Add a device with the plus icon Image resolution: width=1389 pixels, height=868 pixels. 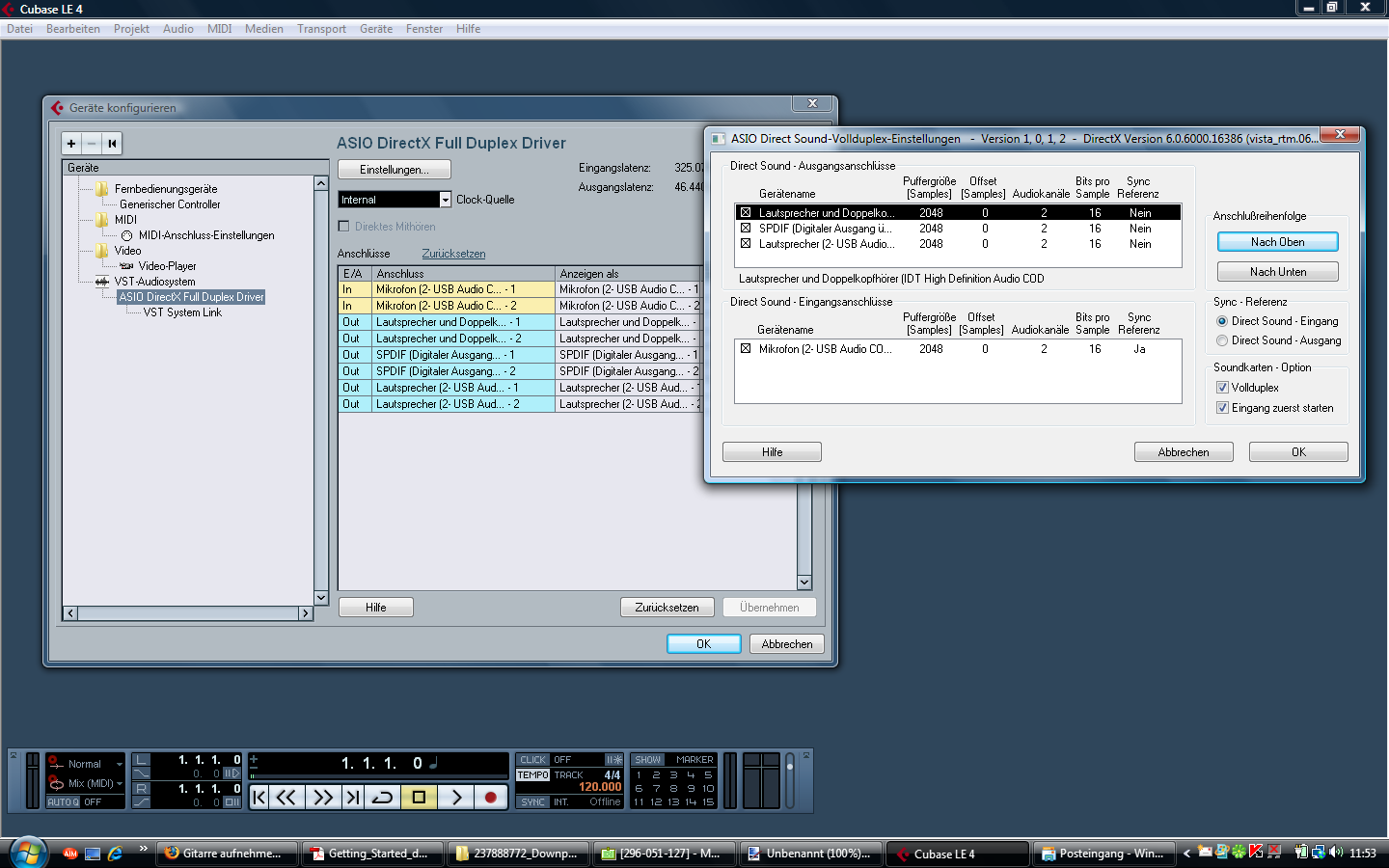[71, 144]
